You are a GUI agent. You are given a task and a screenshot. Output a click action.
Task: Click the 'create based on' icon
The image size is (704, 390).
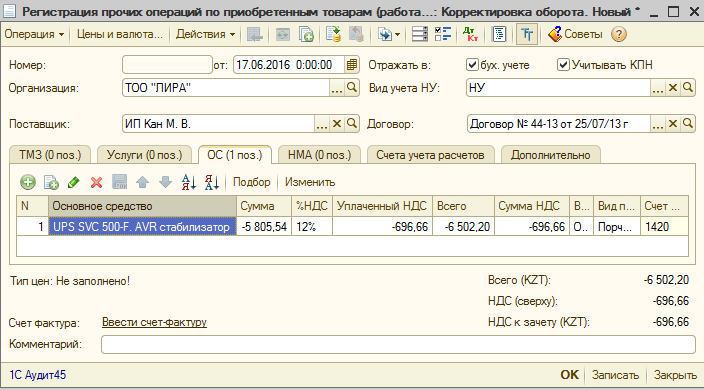[385, 34]
